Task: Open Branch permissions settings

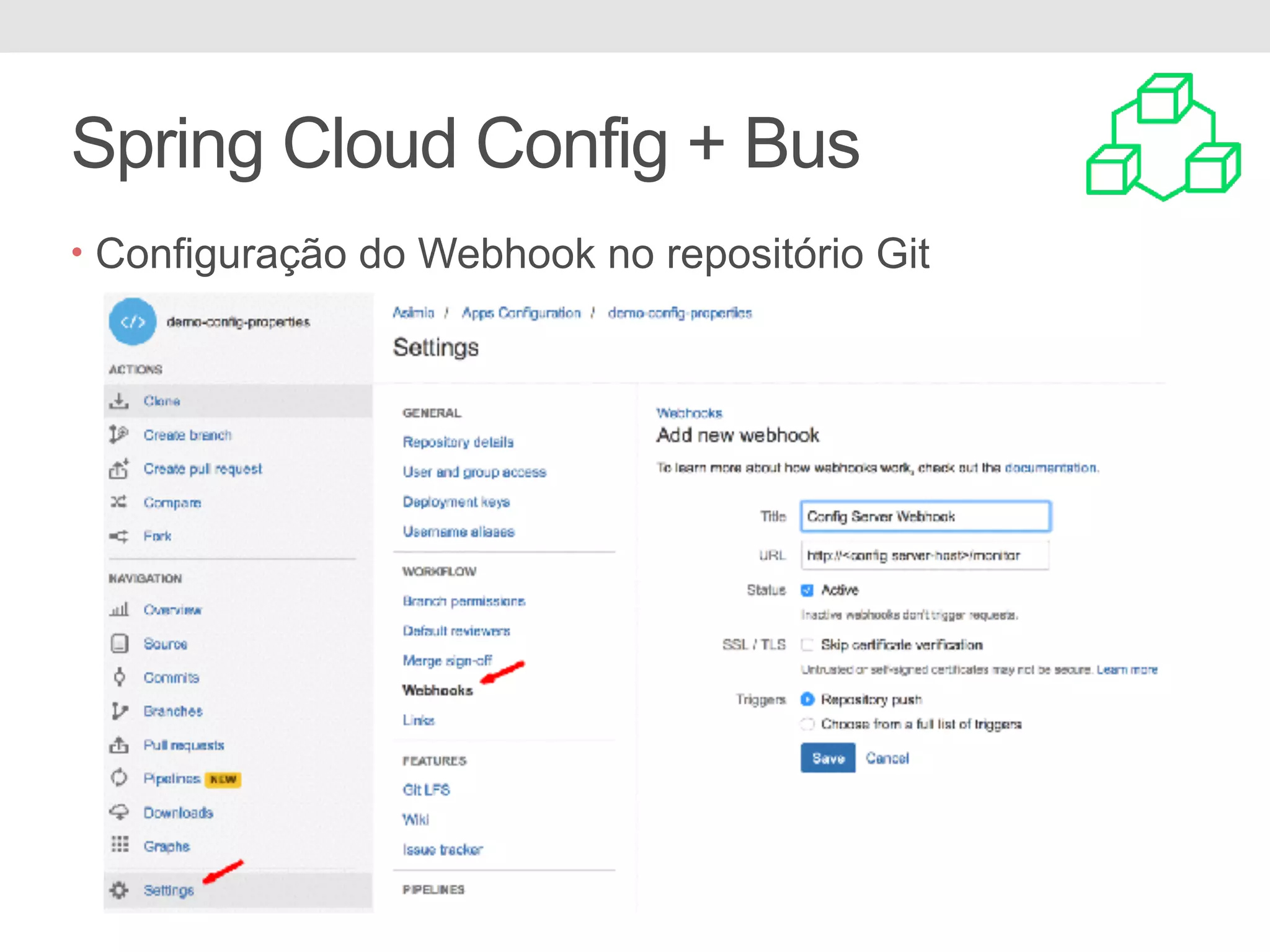Action: 464,601
